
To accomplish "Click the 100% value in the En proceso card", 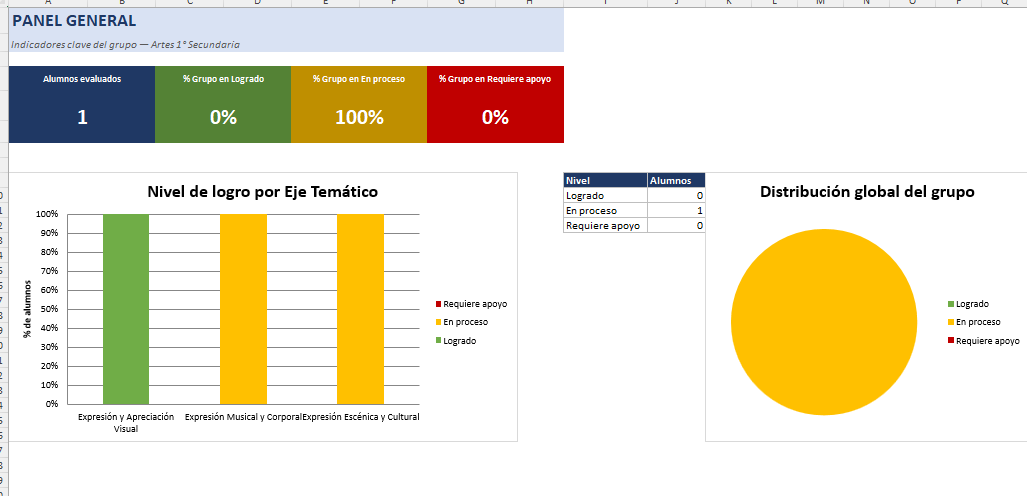I will click(x=359, y=117).
